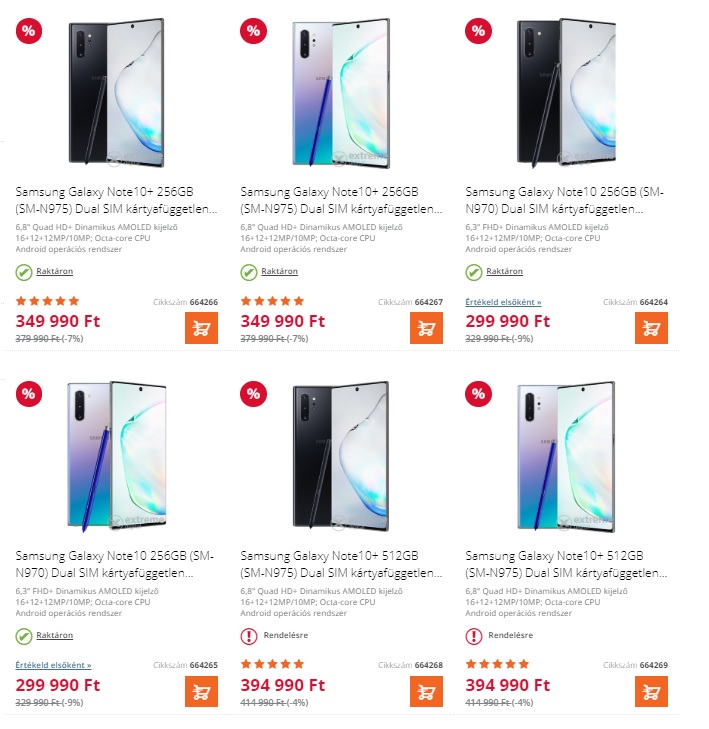Add item 664269 Note10+ 512GB to cart
709x729 pixels.
click(651, 691)
